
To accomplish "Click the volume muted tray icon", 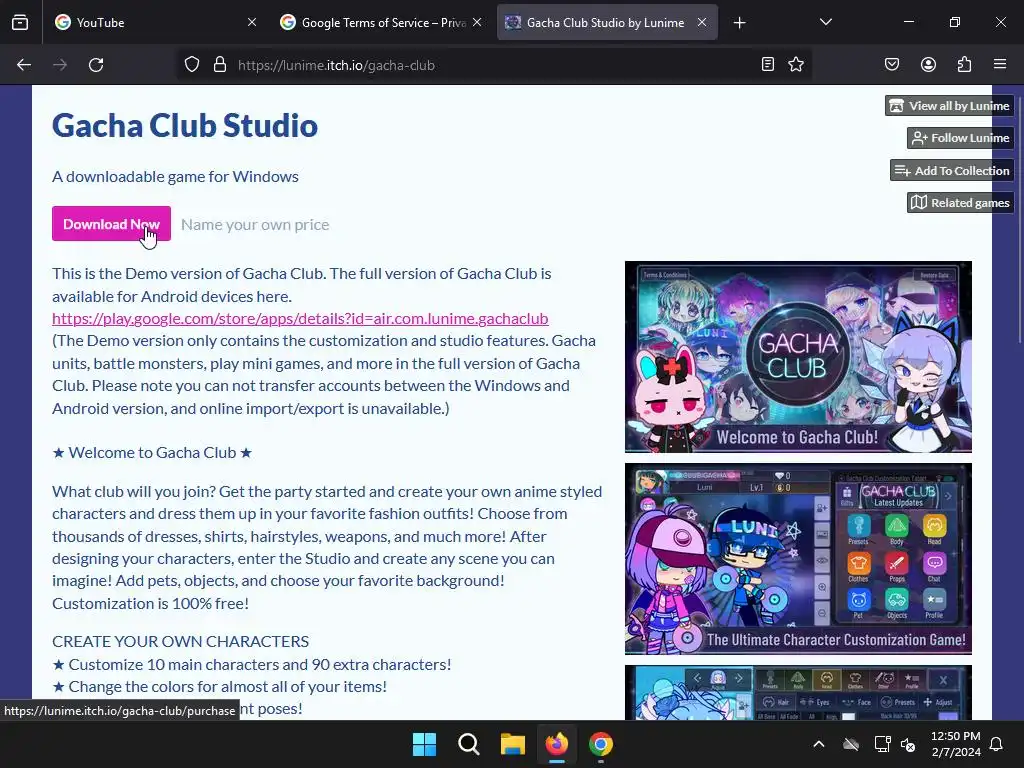I will click(x=908, y=744).
